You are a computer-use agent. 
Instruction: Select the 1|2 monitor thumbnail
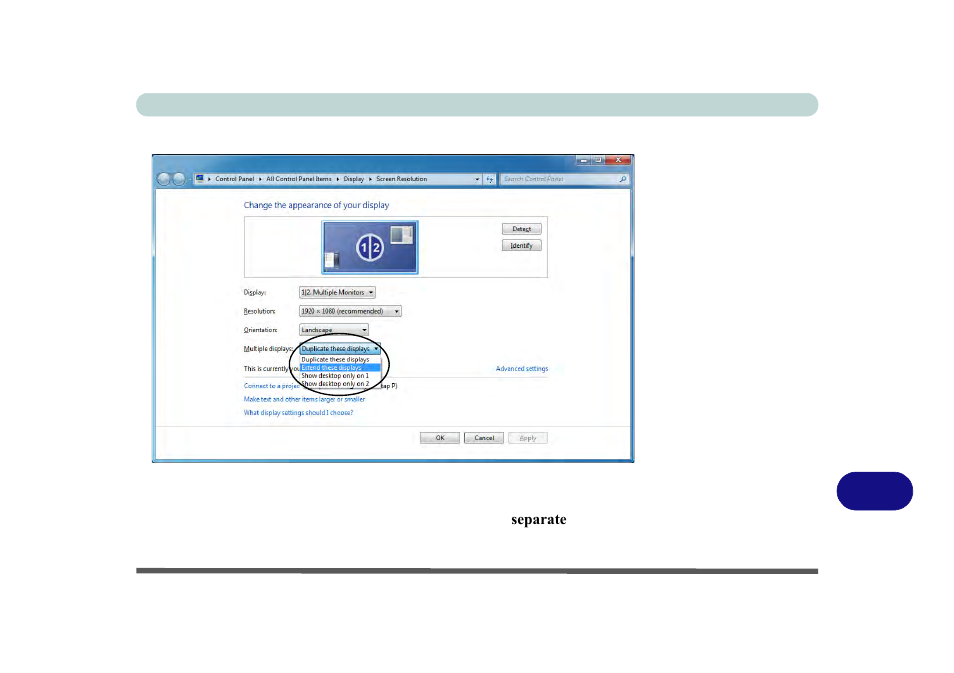(370, 247)
